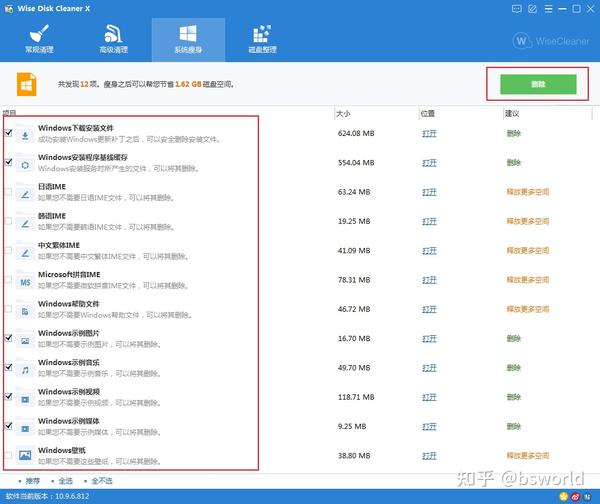Click the Wise Disk Cleaner app icon in title bar
600x504 pixels.
pyautogui.click(x=8, y=8)
